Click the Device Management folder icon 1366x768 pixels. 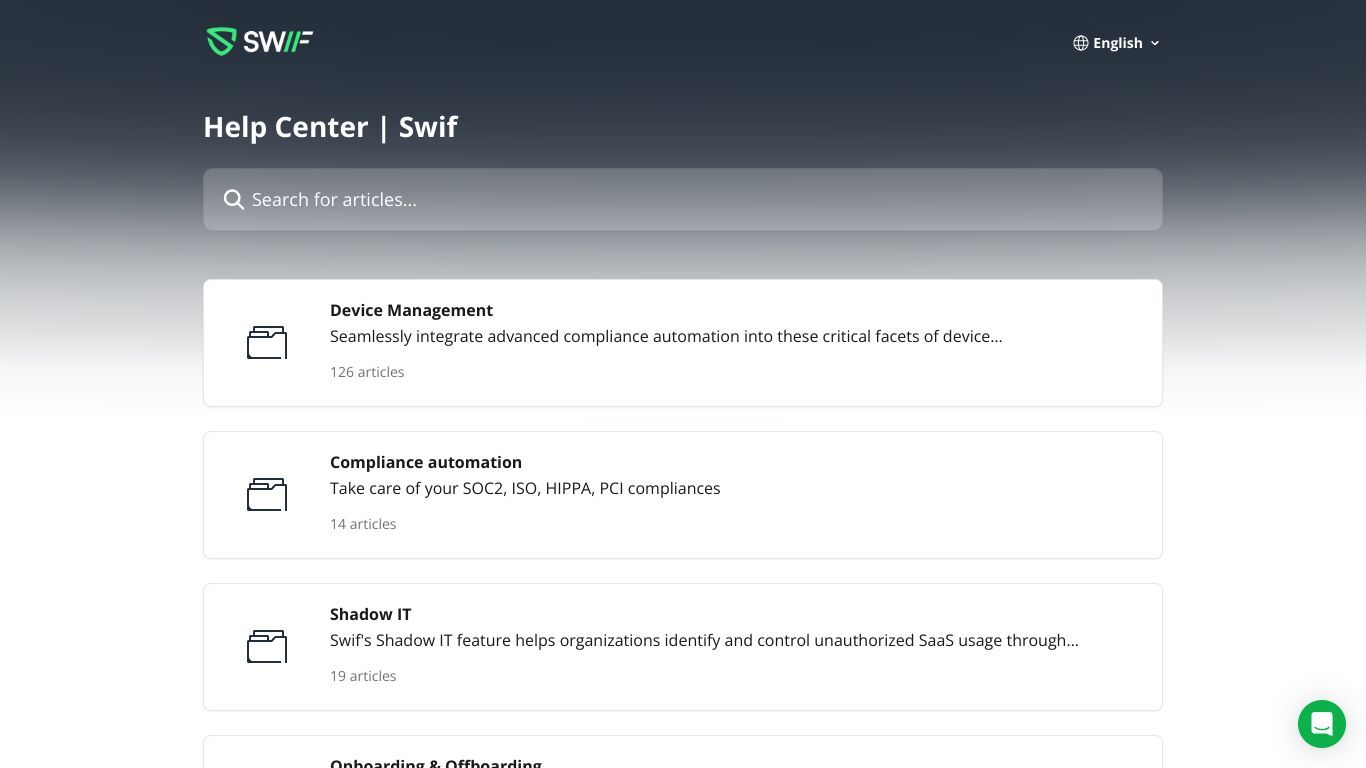(x=267, y=343)
